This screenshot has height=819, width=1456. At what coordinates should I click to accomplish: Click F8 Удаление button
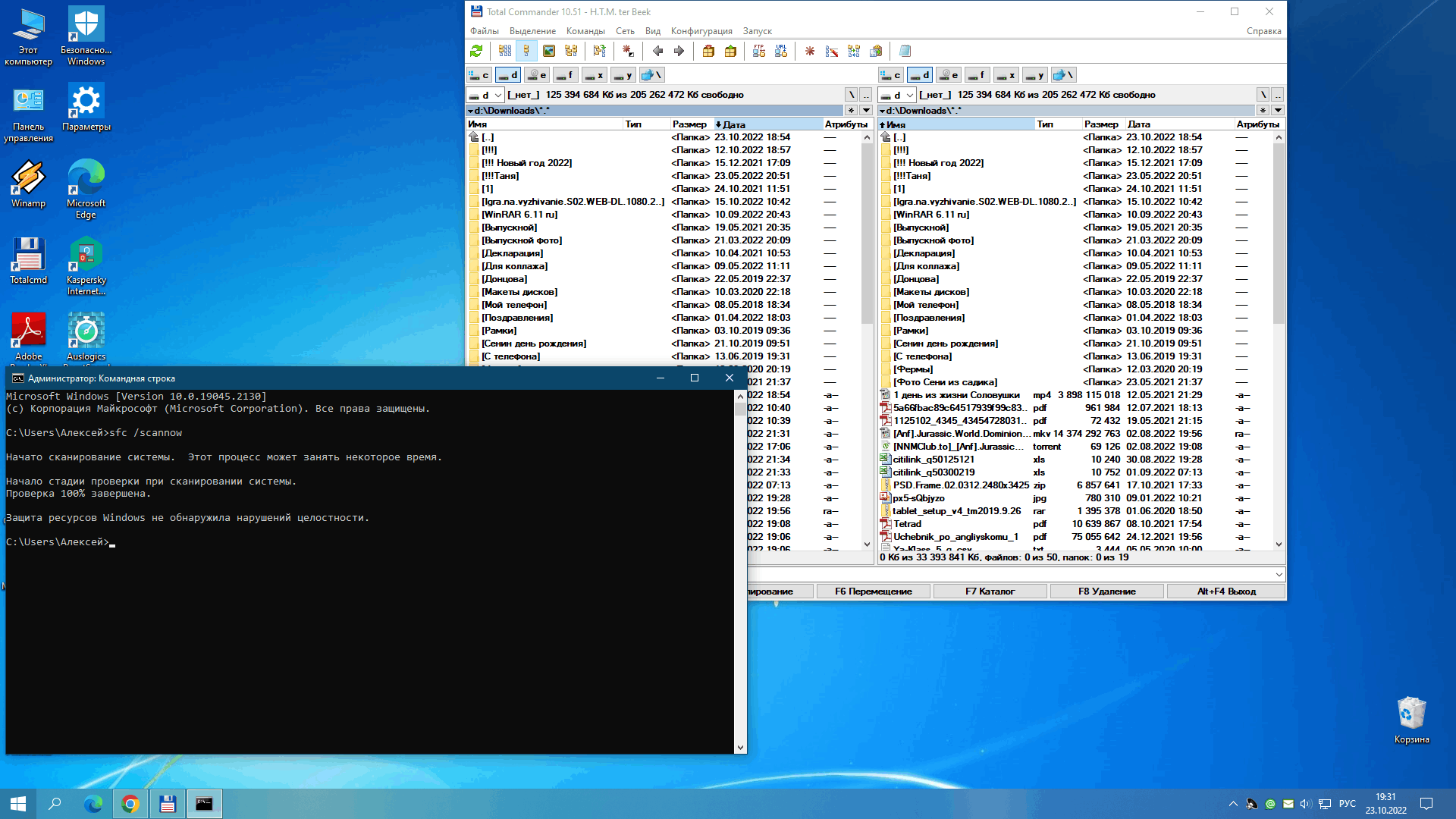1107,591
